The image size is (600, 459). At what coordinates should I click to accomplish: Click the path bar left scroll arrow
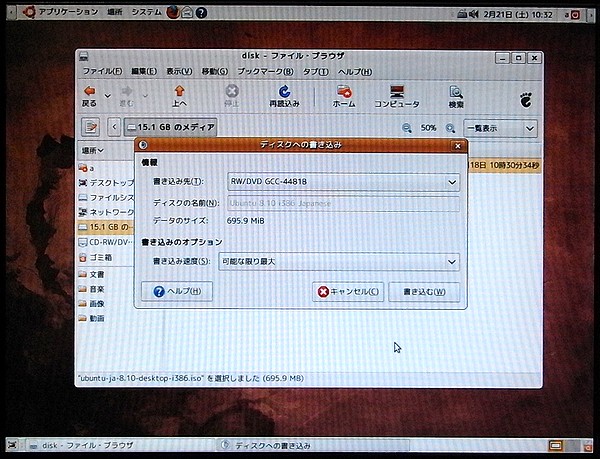pyautogui.click(x=114, y=127)
